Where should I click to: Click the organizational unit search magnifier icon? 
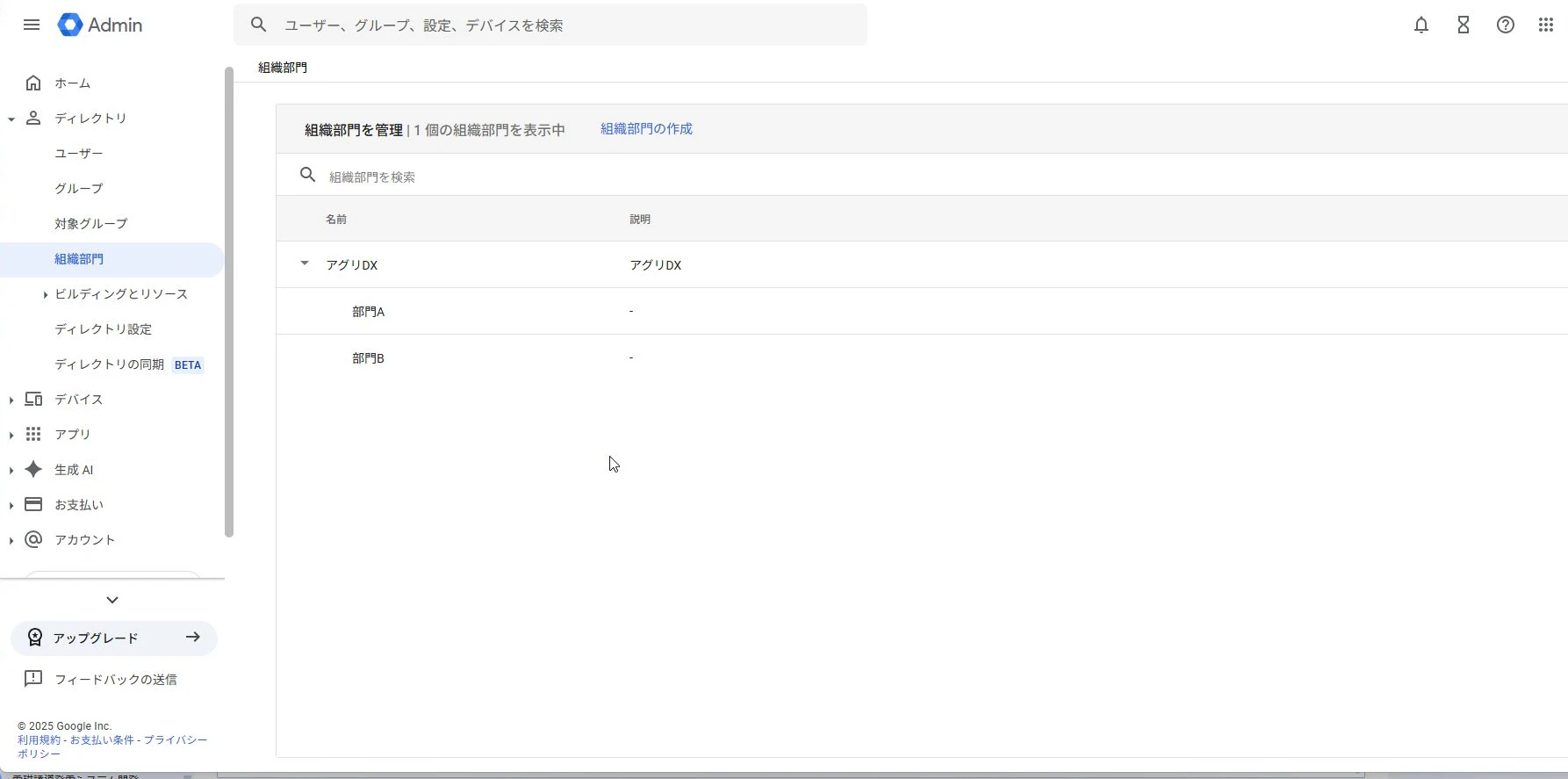click(307, 175)
